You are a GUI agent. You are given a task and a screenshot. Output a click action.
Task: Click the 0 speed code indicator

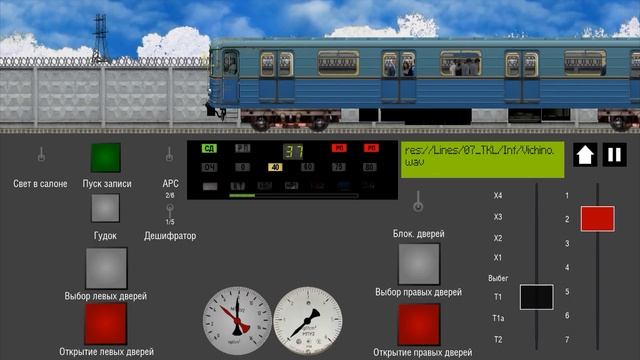pos(242,167)
